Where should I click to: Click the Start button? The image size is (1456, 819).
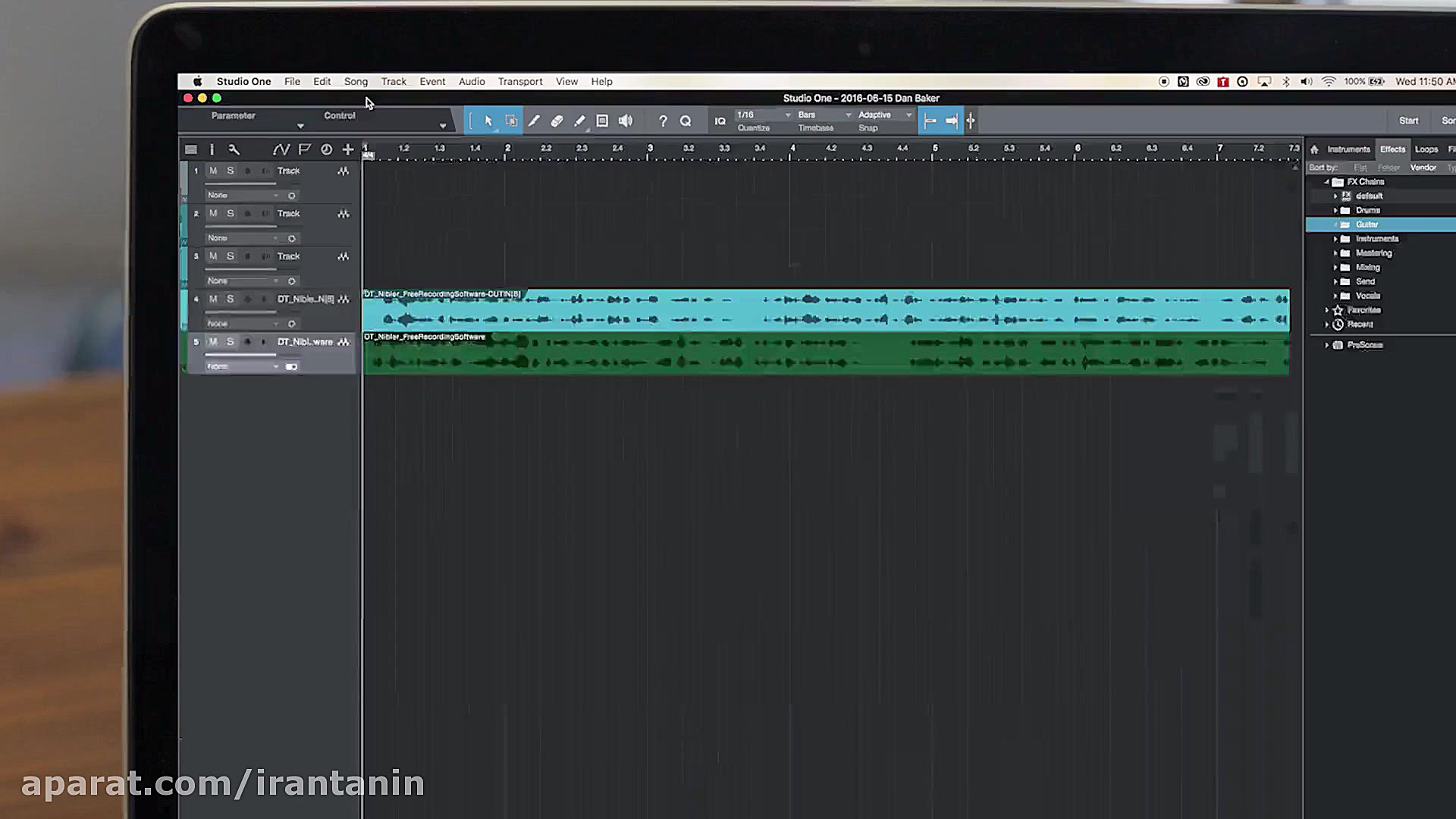coord(1408,121)
